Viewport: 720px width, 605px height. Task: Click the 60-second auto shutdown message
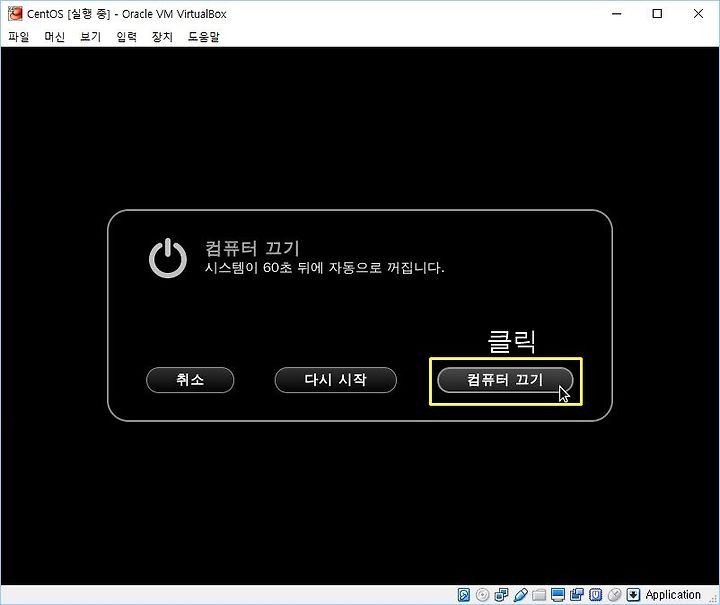click(325, 268)
